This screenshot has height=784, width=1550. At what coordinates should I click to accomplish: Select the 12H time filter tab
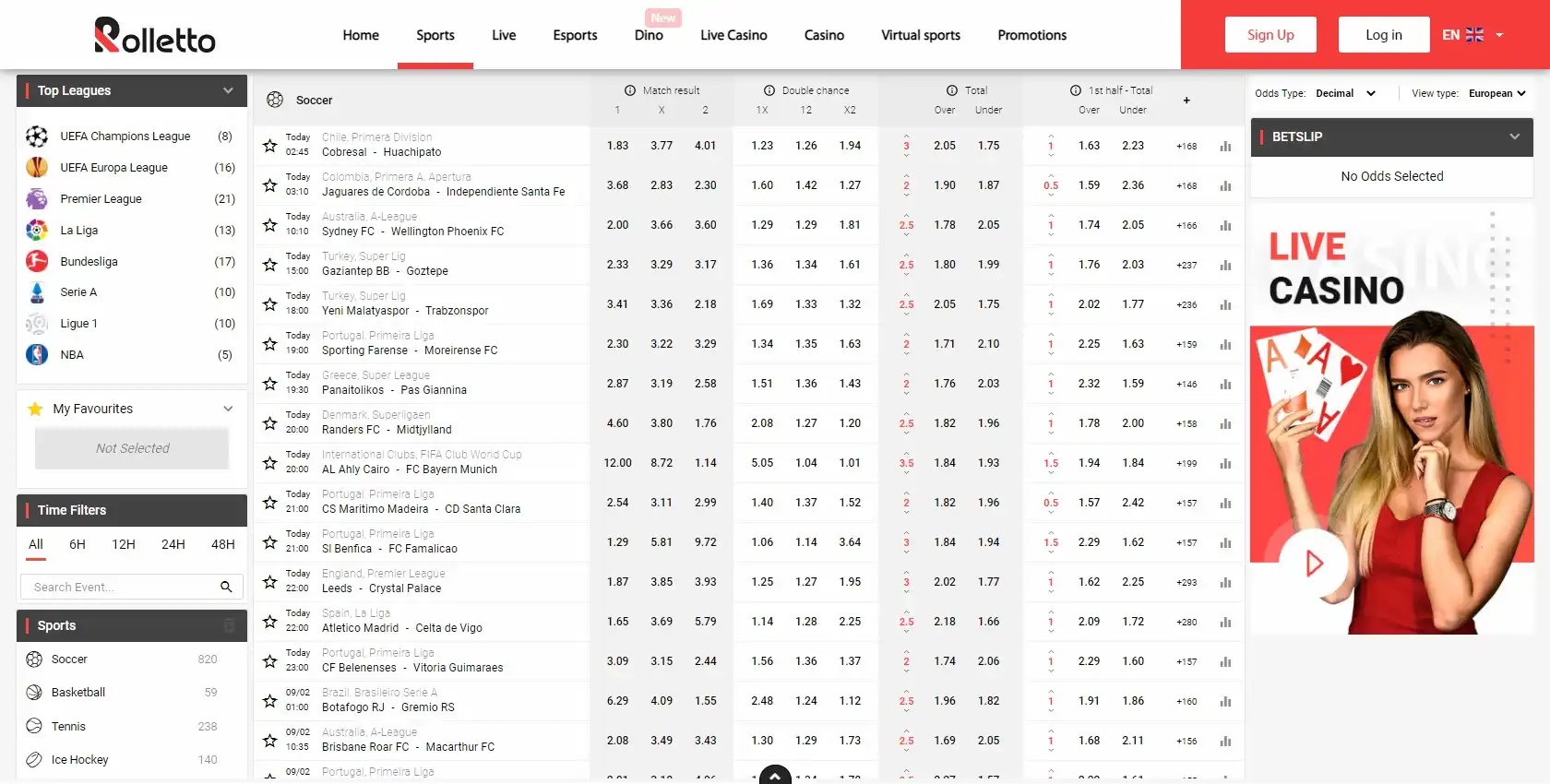click(x=124, y=544)
